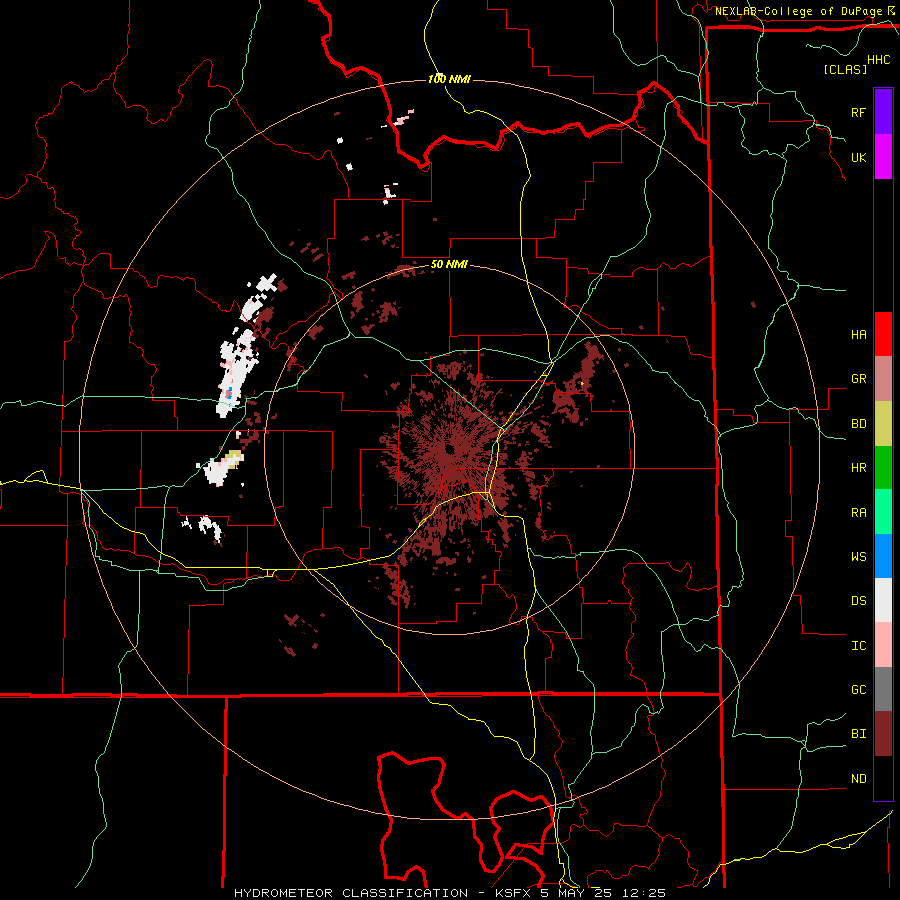Click the ND legend label

point(858,779)
